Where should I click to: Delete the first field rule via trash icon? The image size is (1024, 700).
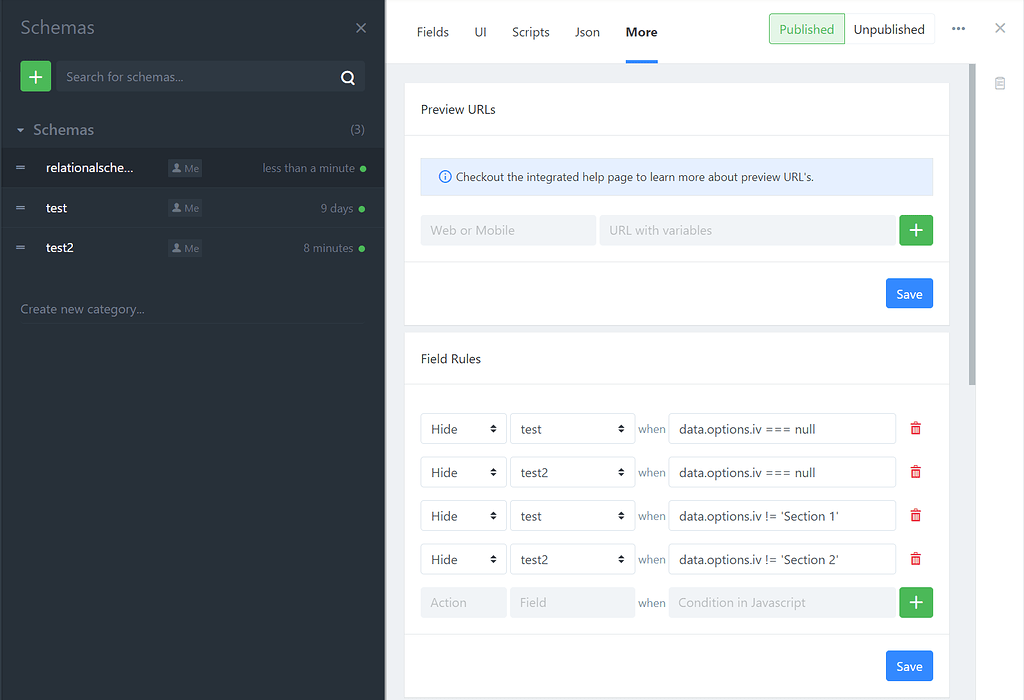[915, 428]
